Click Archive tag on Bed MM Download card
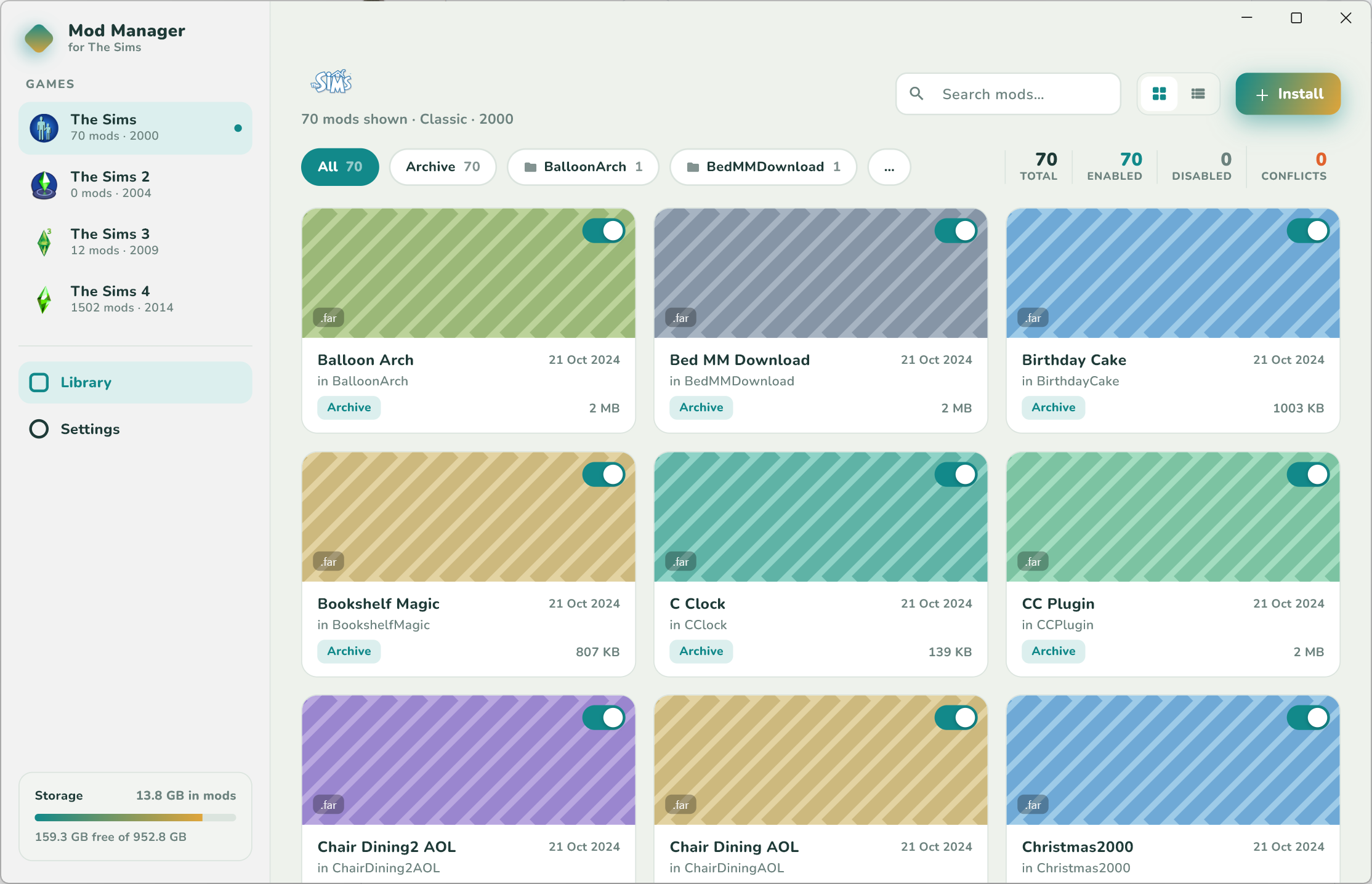The width and height of the screenshot is (1372, 884). pos(701,408)
